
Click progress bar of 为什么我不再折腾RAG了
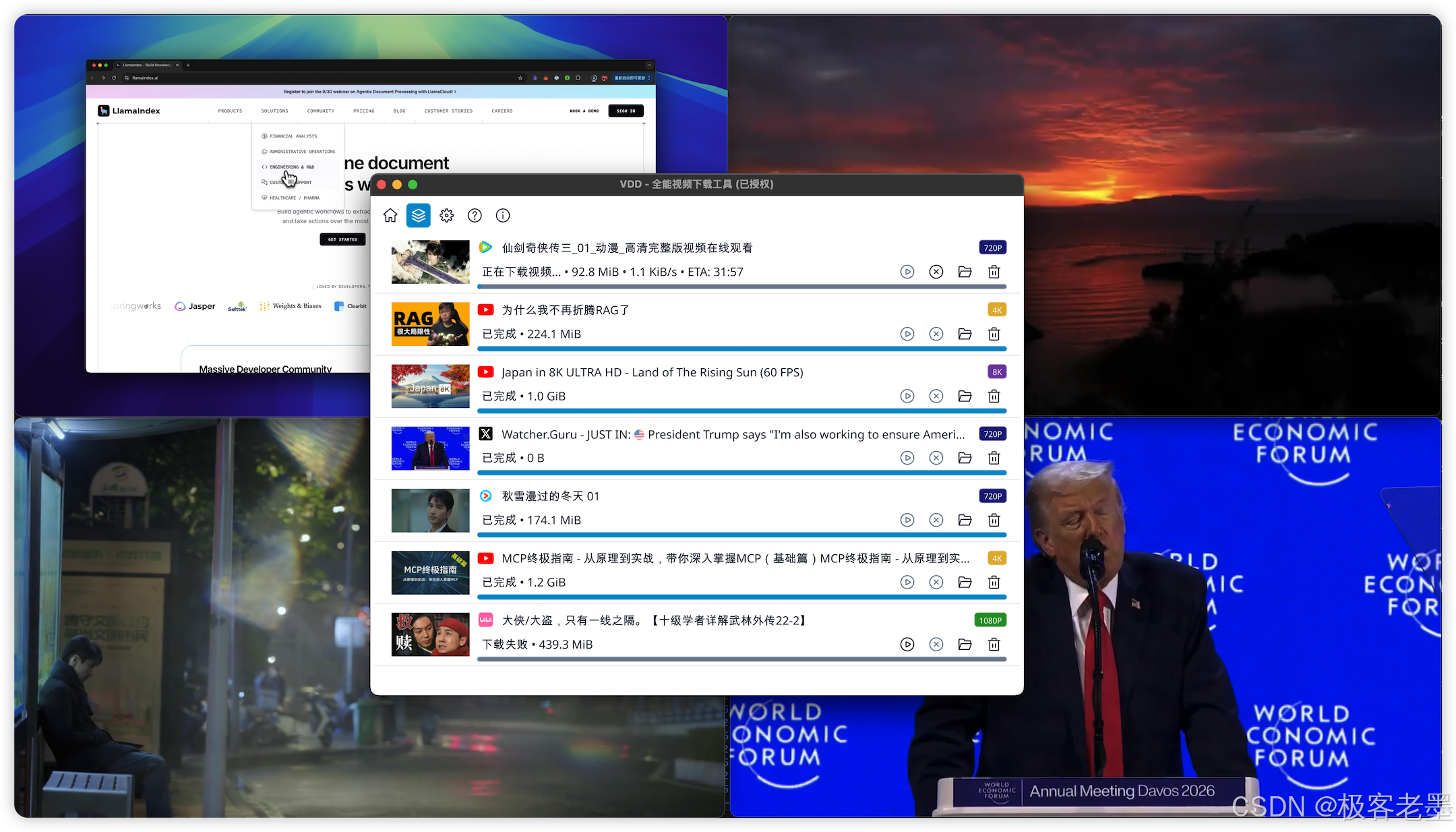[x=742, y=349]
